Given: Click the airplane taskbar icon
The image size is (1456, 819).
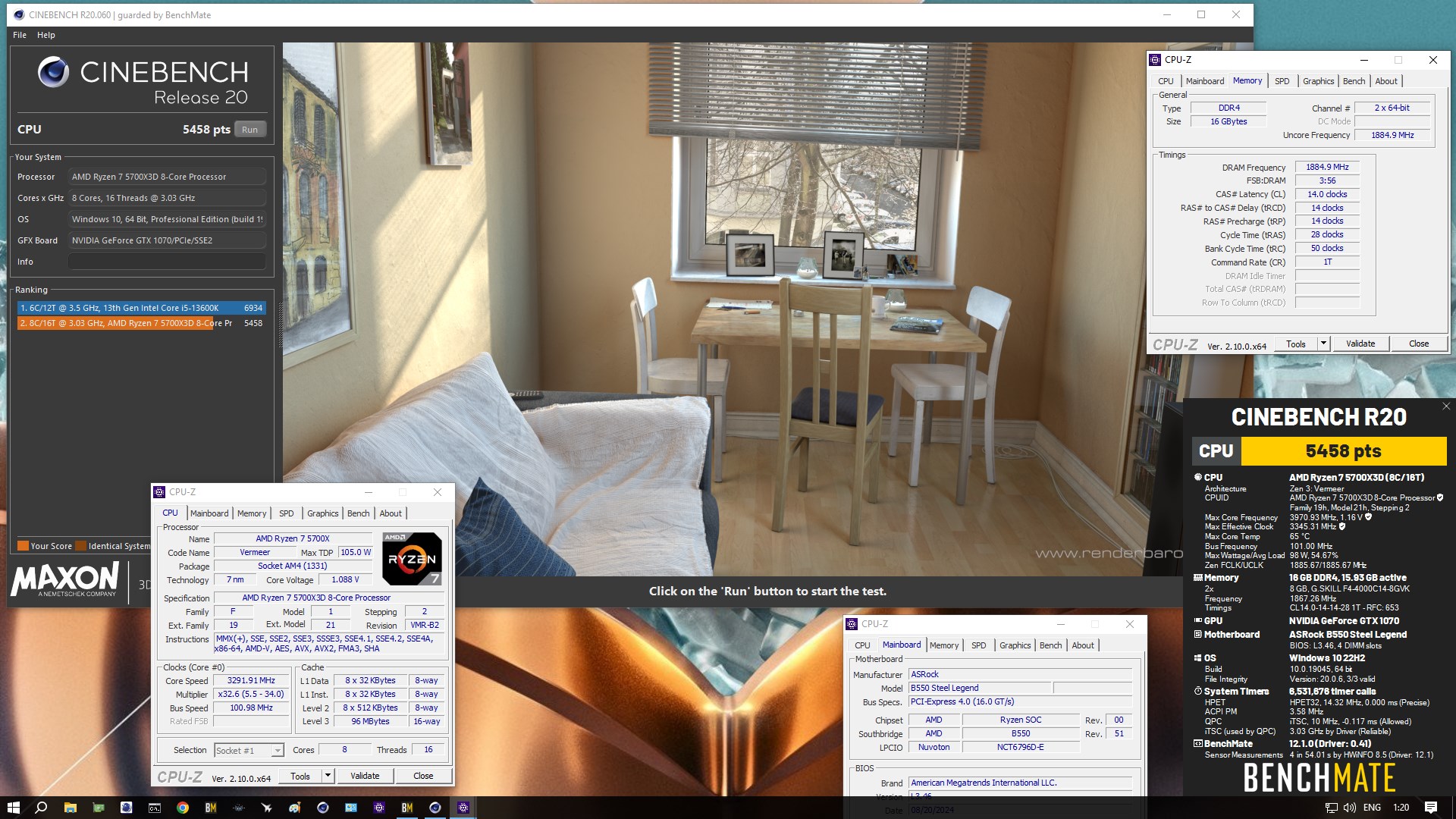Looking at the screenshot, I should pos(266,808).
